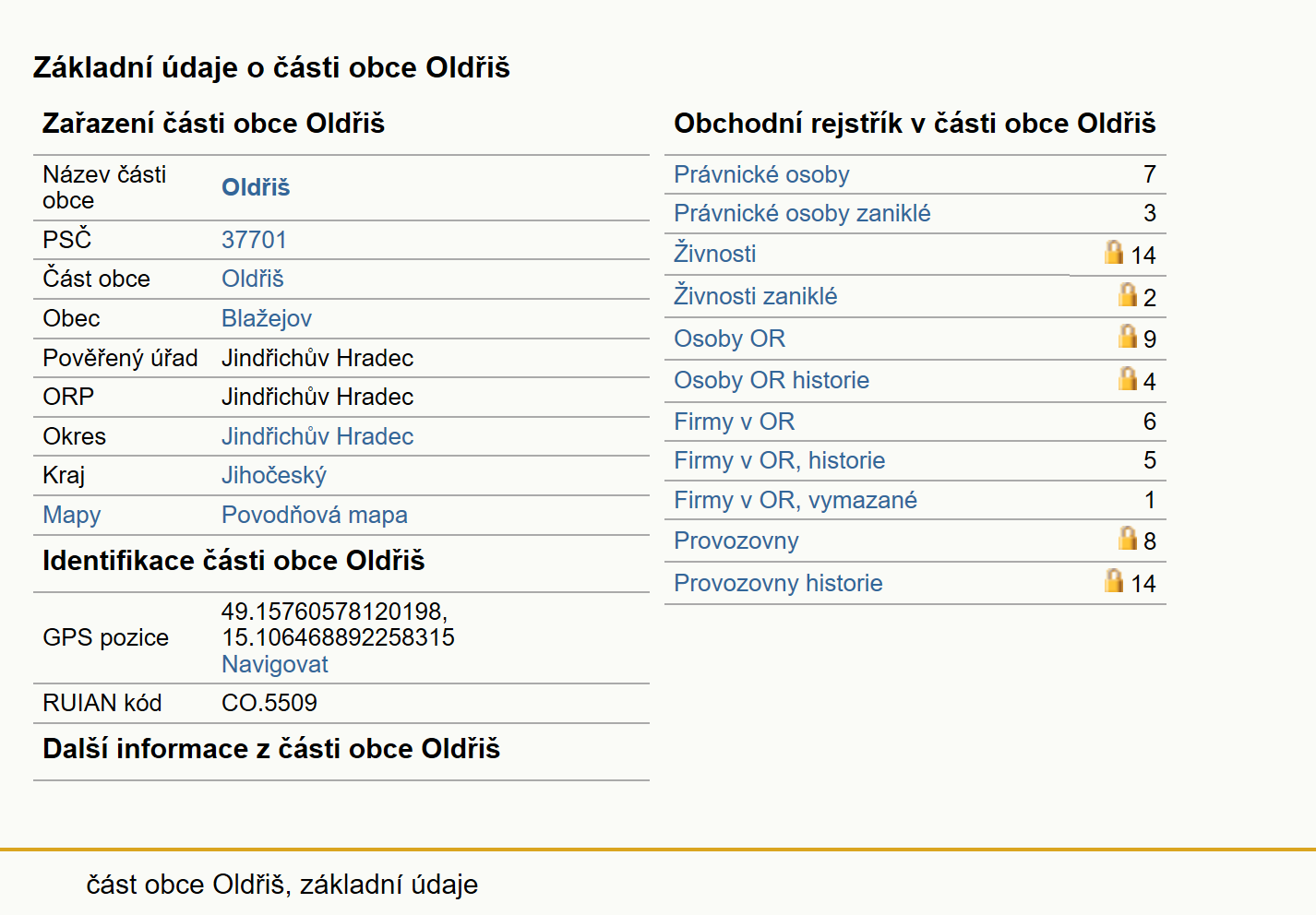
Task: Open the Povodňová mapa link
Action: coord(315,515)
